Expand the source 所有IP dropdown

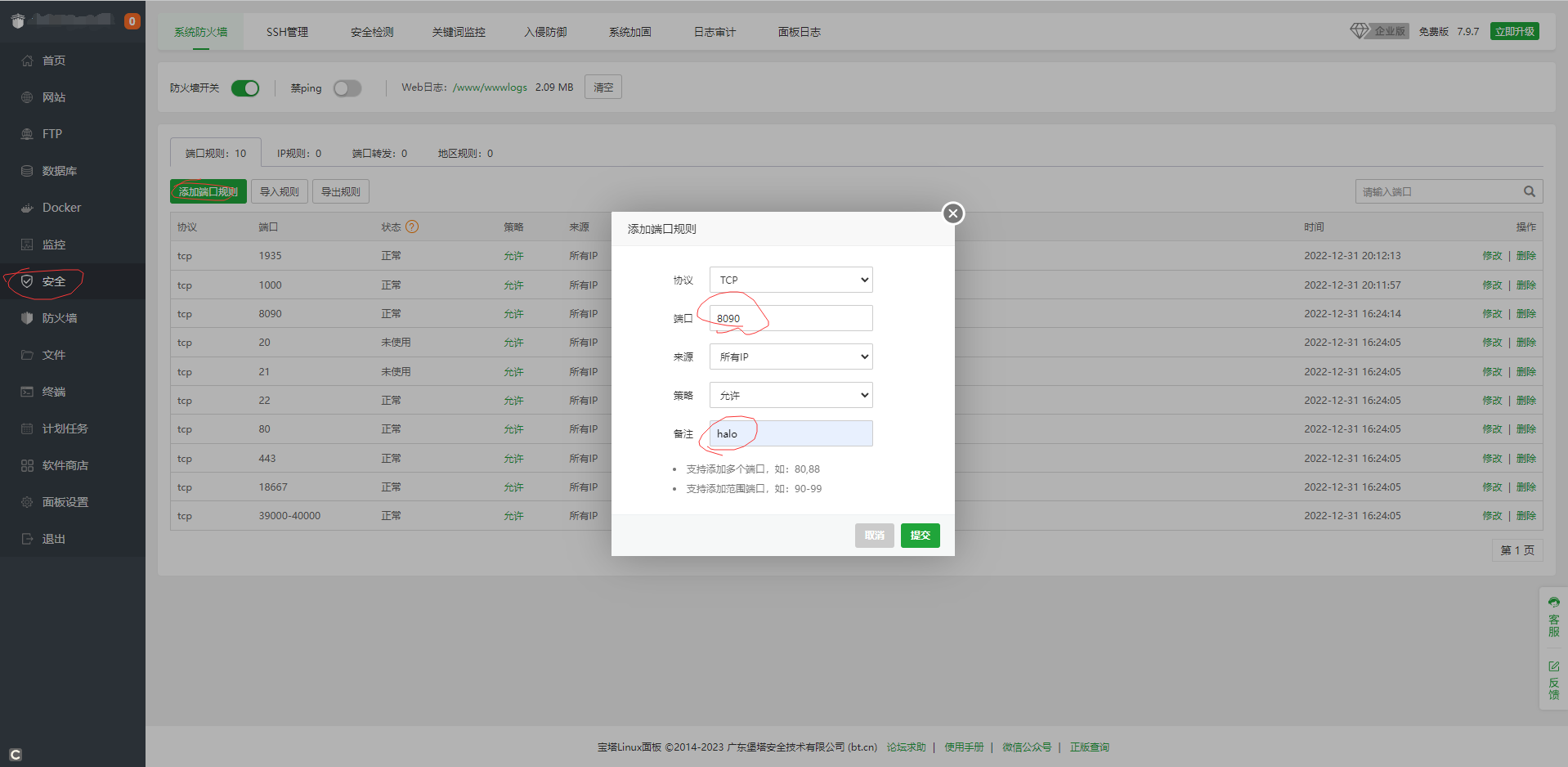point(791,357)
